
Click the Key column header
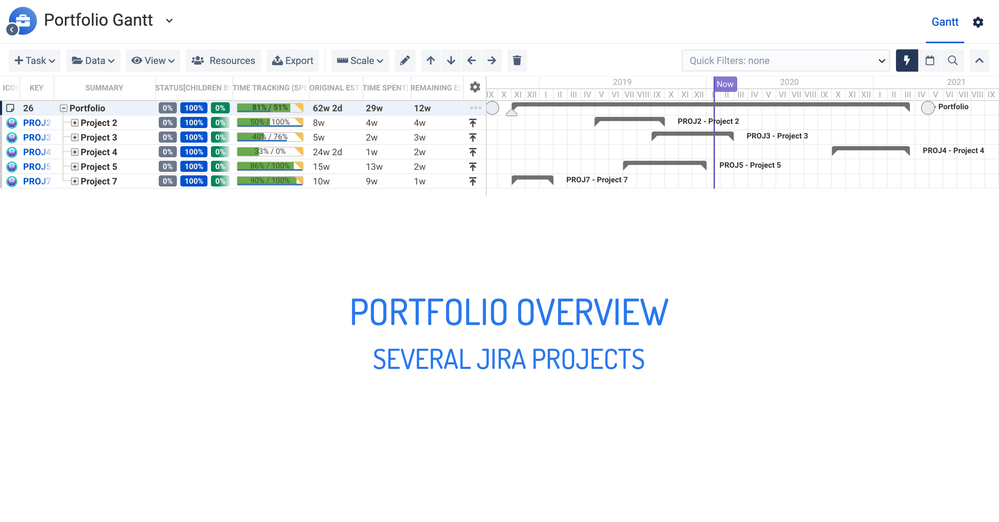pos(36,88)
